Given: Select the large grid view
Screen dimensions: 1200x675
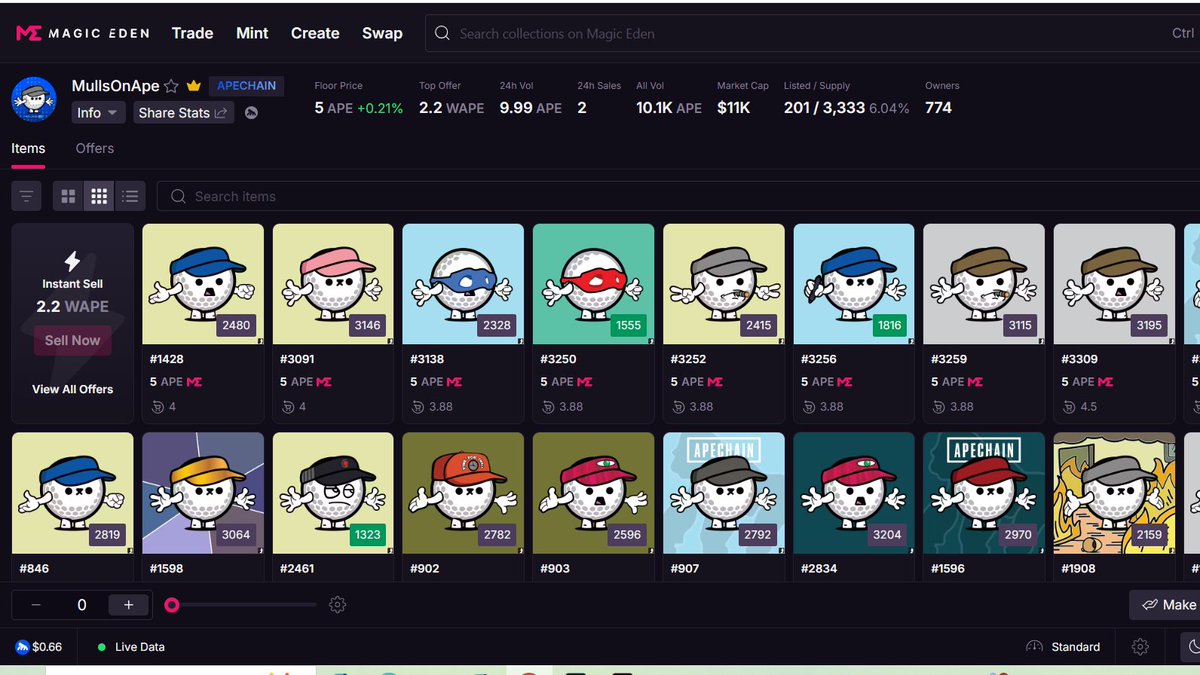Looking at the screenshot, I should tap(68, 197).
